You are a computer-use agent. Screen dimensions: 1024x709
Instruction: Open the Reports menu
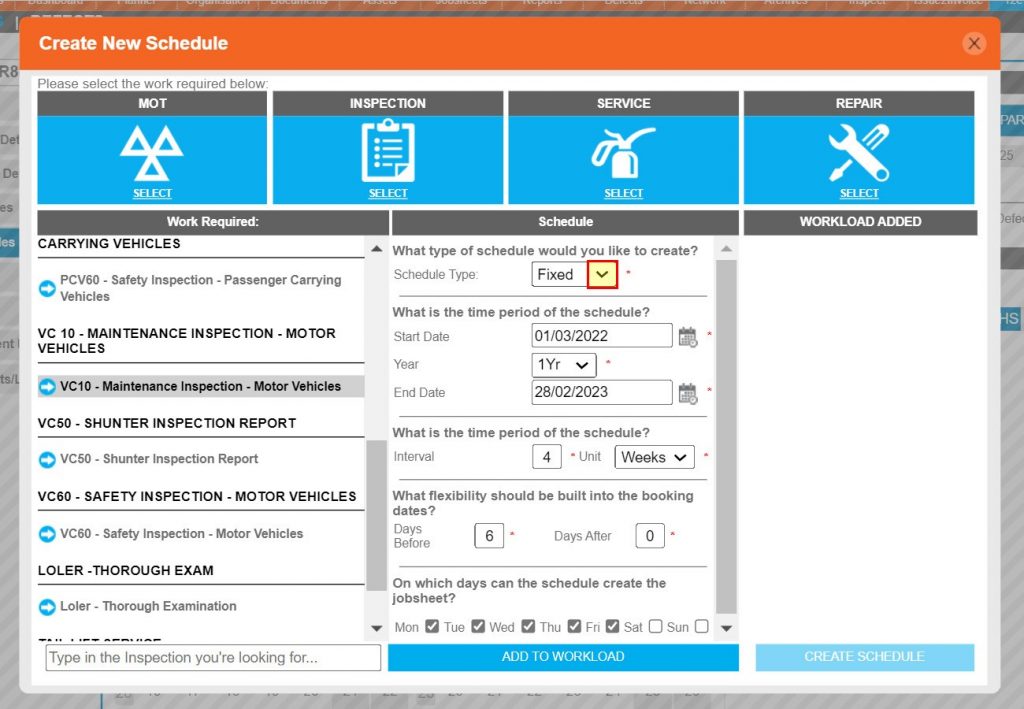coord(541,3)
